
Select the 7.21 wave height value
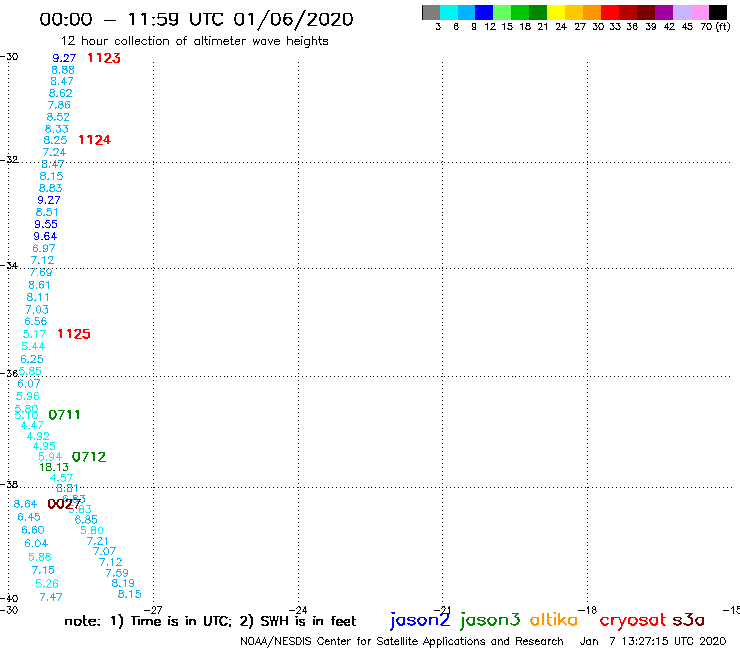(98, 541)
